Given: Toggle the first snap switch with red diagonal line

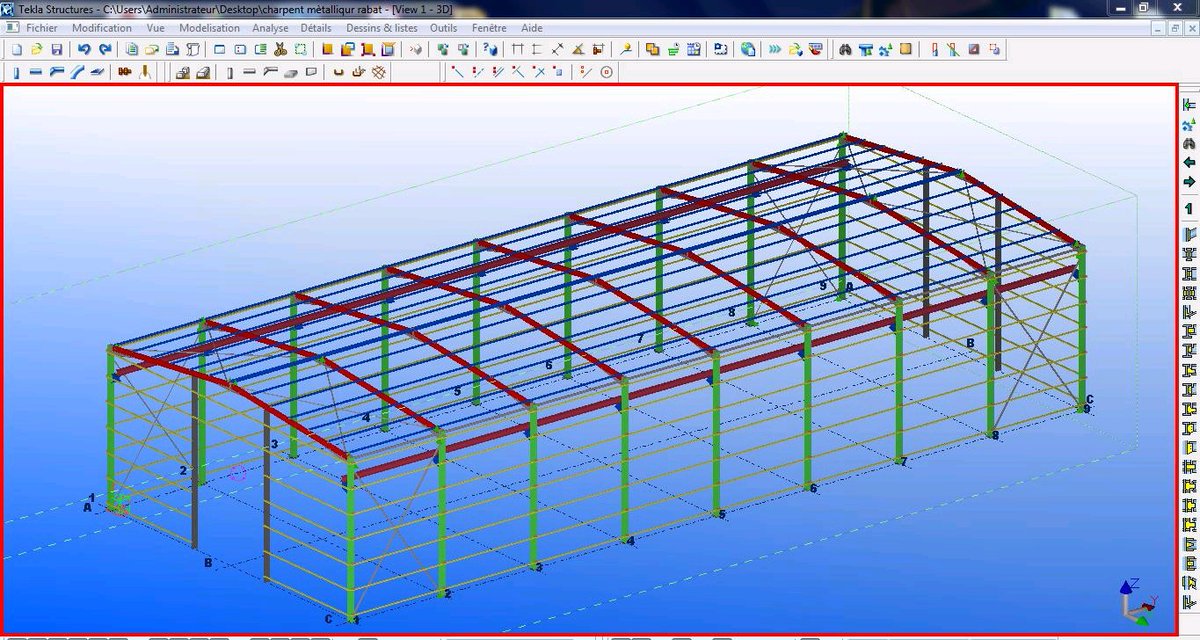Looking at the screenshot, I should tap(457, 72).
